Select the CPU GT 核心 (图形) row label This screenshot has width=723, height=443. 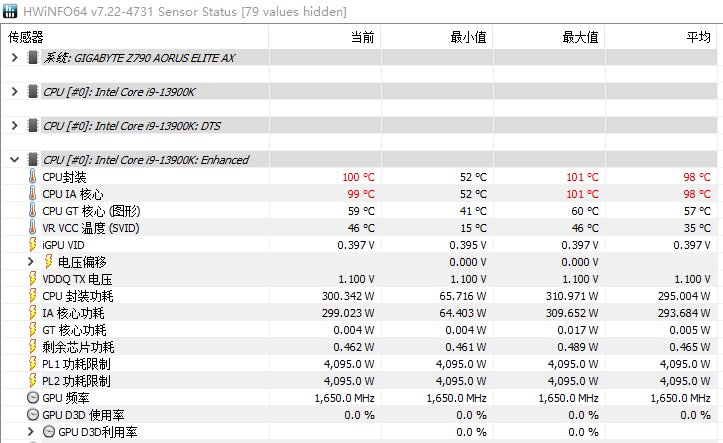pos(91,211)
